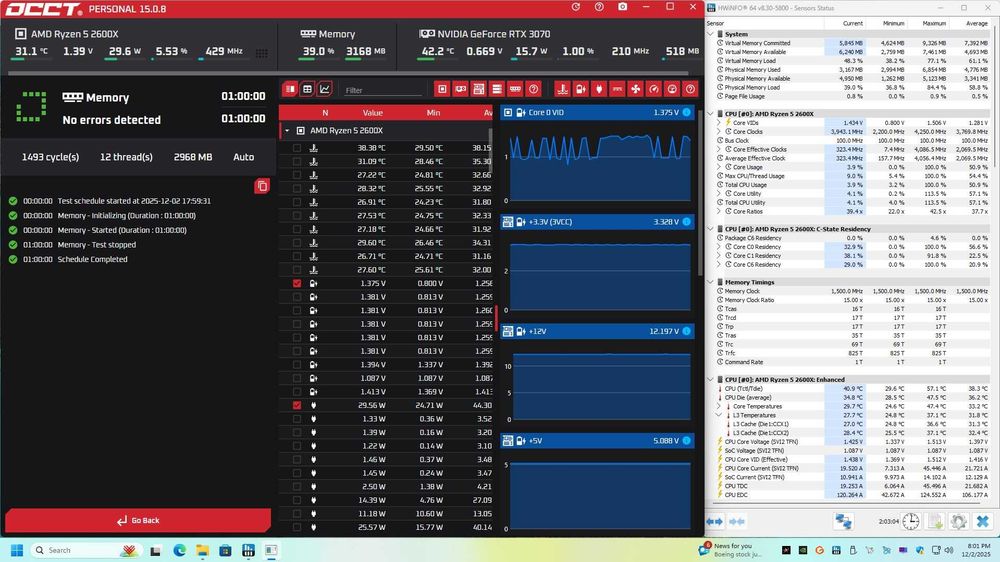Open Microsoft Edge from taskbar
The image size is (1000, 562).
[x=179, y=550]
